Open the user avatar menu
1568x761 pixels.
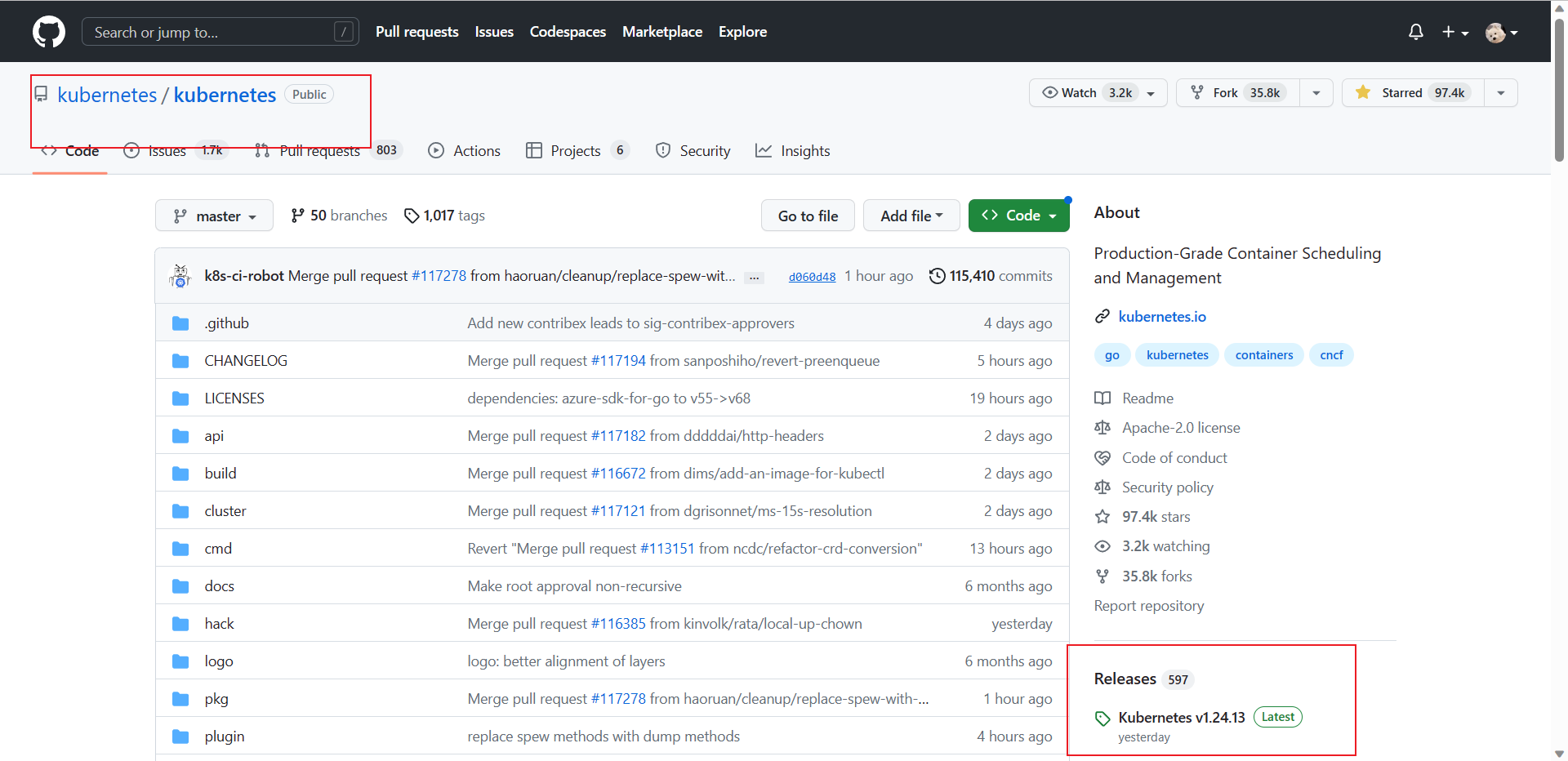[1501, 32]
